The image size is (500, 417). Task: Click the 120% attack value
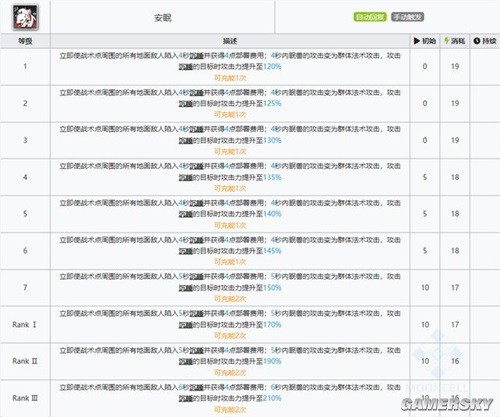point(272,66)
